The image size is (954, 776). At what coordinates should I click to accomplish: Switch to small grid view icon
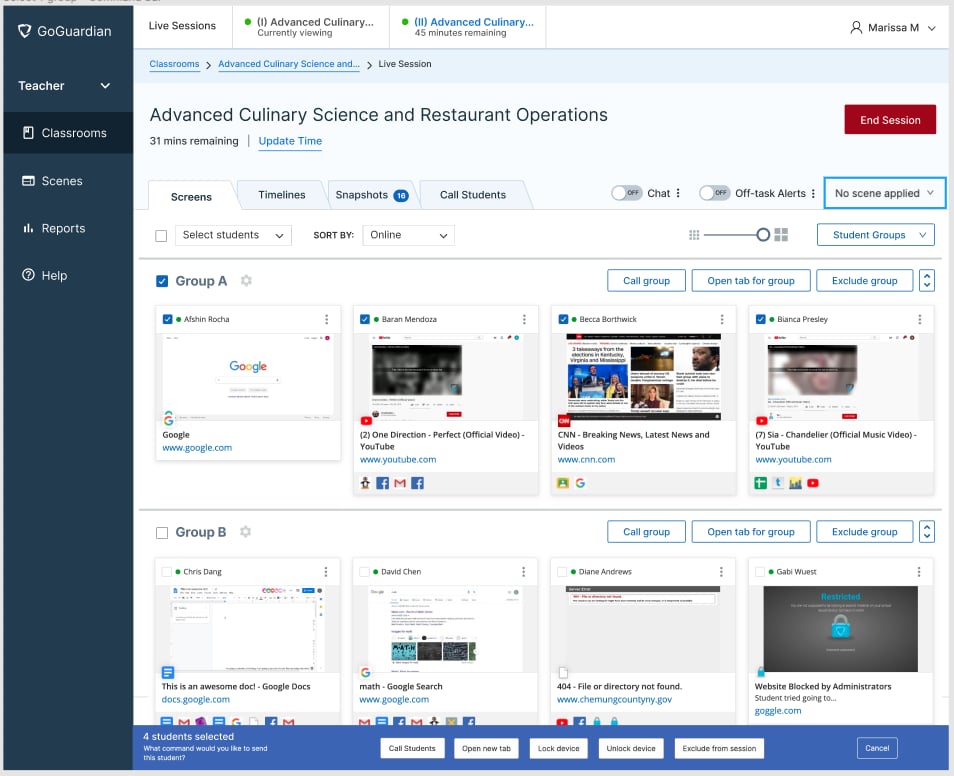tap(694, 235)
